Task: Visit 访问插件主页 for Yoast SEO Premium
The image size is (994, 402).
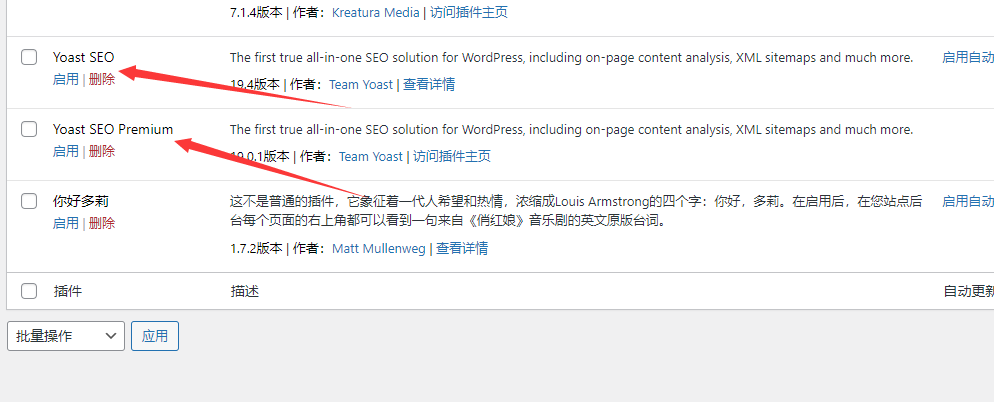Action: pos(452,157)
